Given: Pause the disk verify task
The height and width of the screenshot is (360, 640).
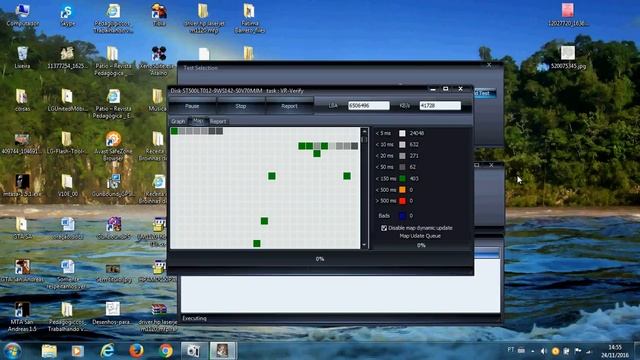Looking at the screenshot, I should pos(192,106).
